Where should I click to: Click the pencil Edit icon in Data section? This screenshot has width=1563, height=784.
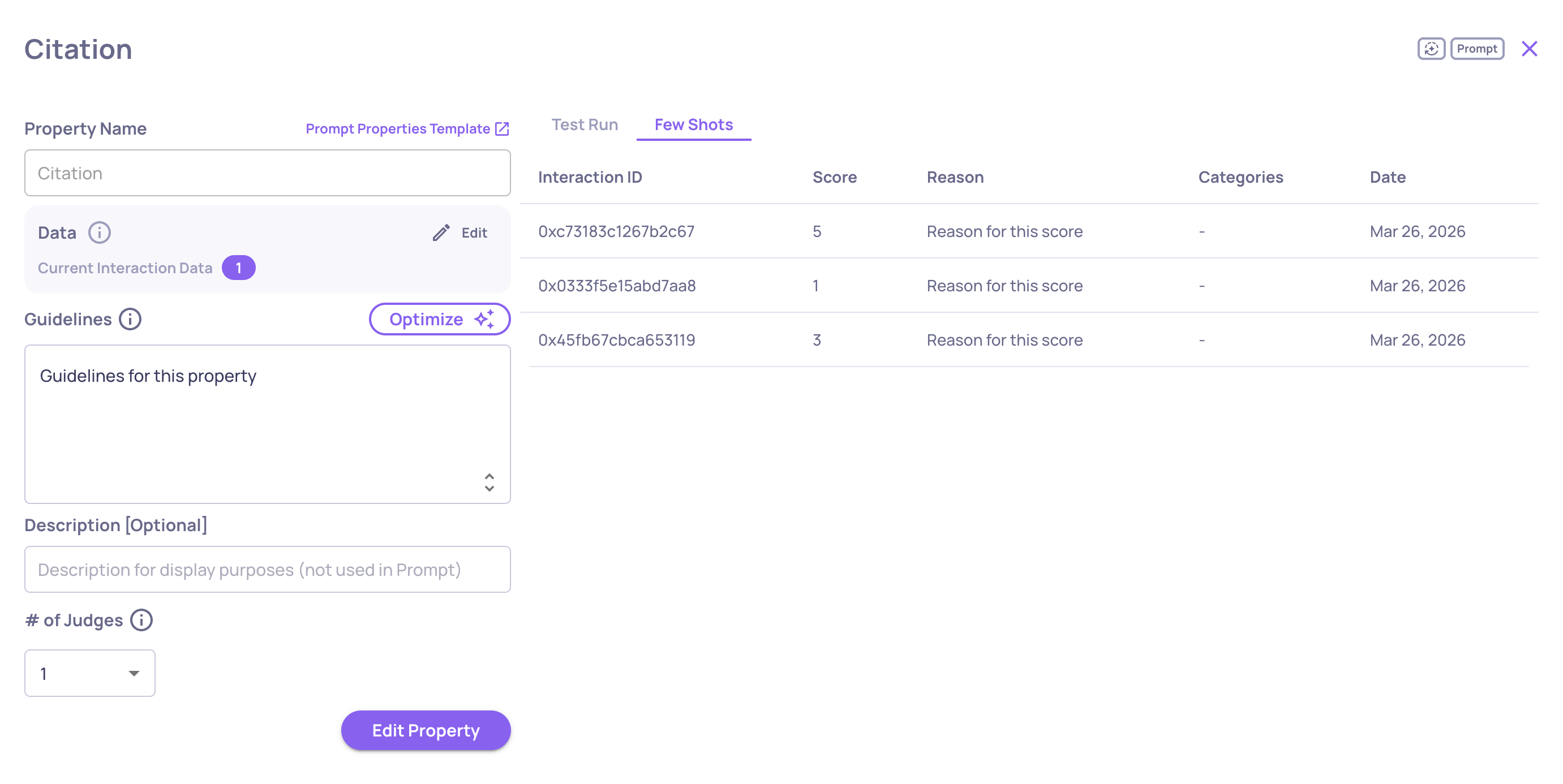(x=441, y=232)
